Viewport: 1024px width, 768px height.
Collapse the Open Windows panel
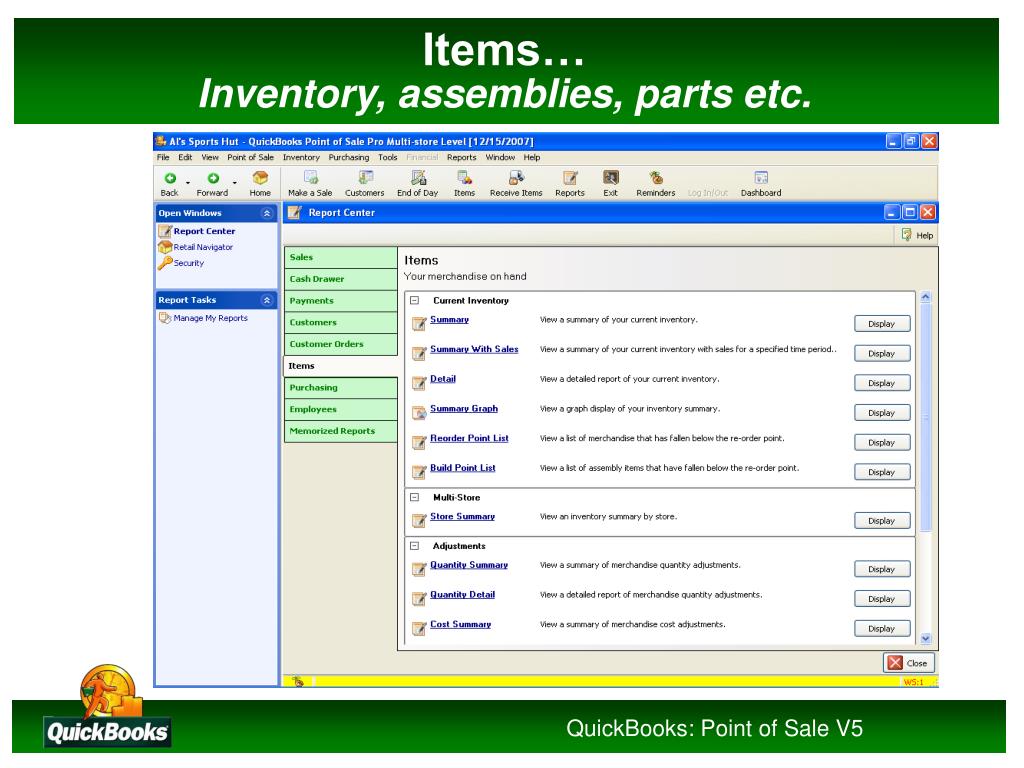(266, 213)
